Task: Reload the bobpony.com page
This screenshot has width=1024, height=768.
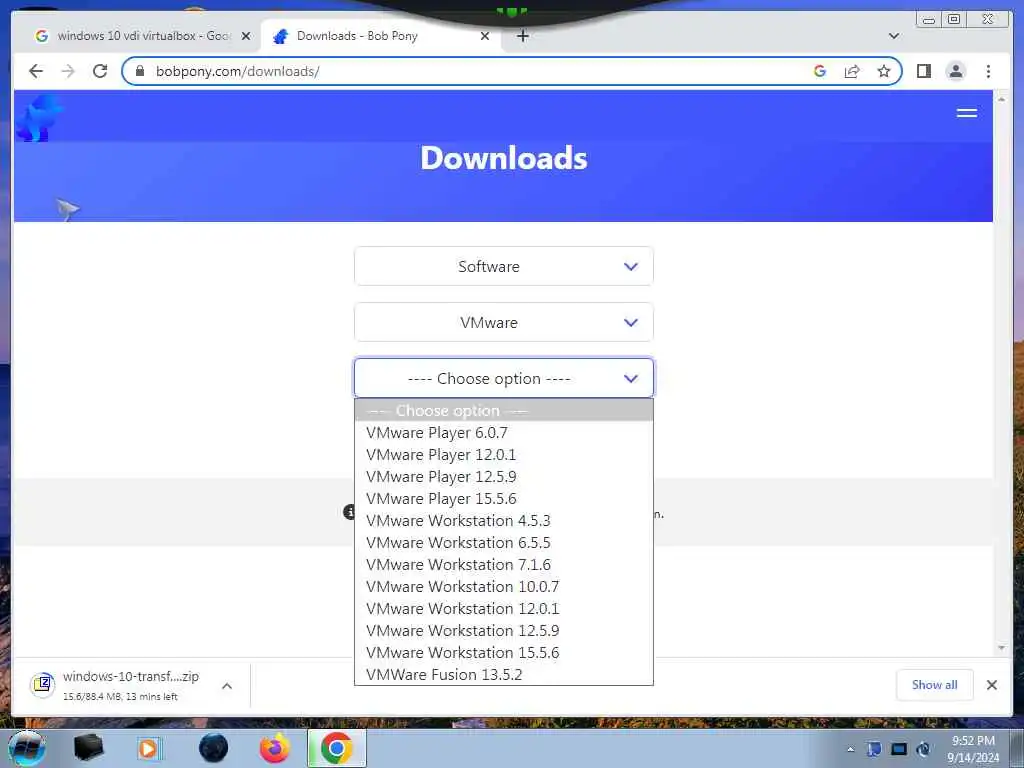Action: (x=100, y=71)
